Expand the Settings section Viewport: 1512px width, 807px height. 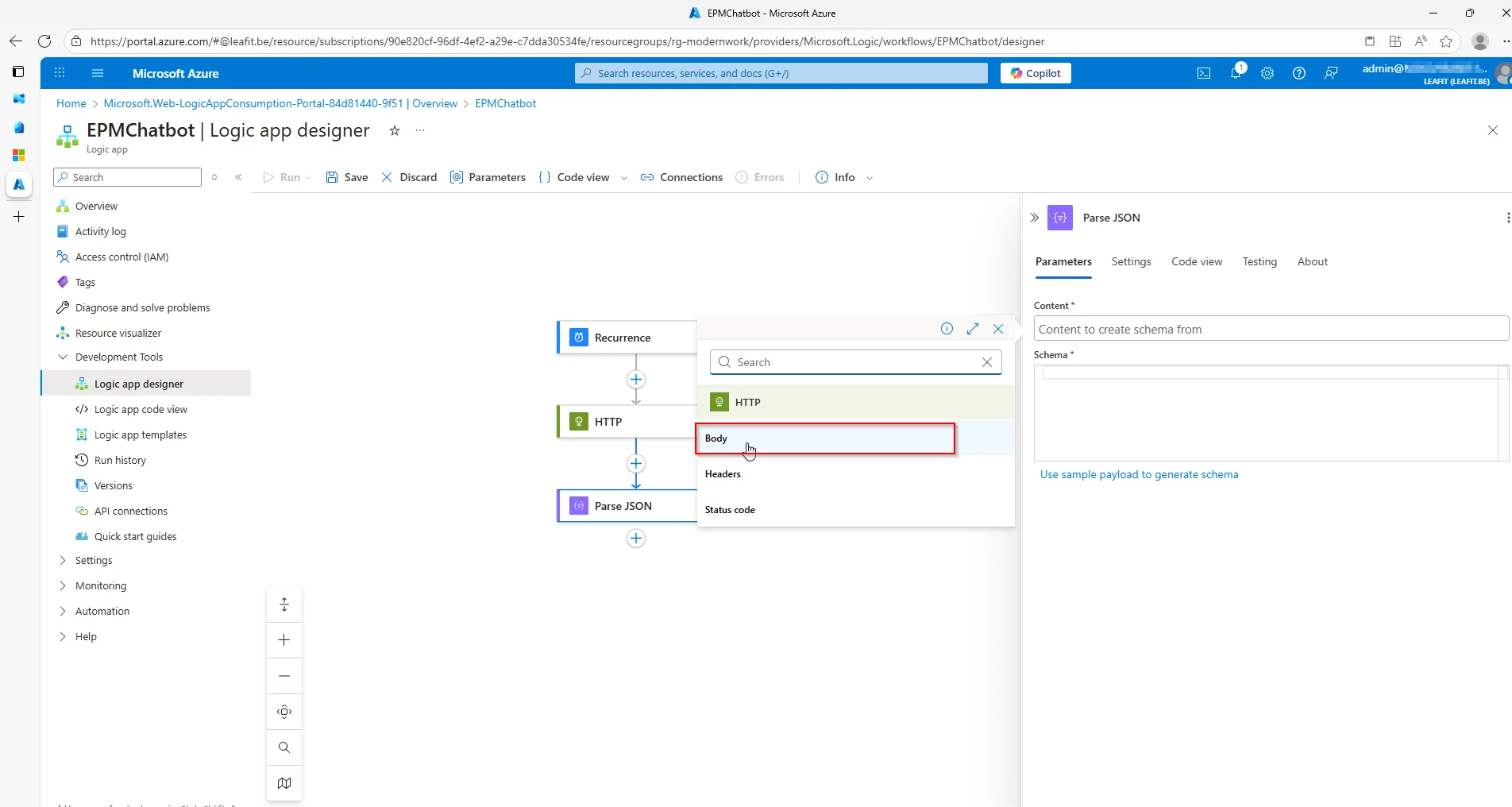pos(63,560)
